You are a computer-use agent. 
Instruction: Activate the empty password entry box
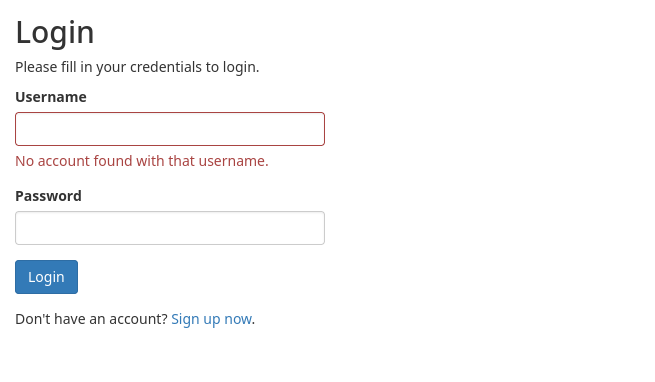tap(170, 228)
